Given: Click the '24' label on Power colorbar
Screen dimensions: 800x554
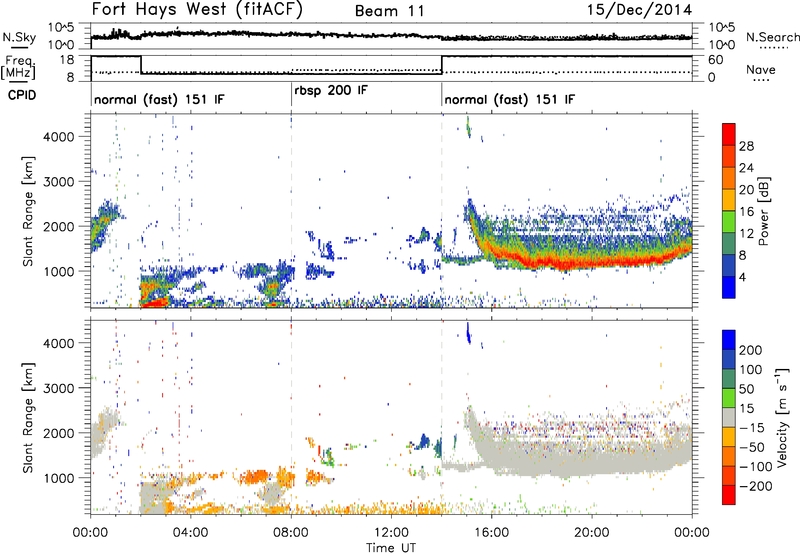Looking at the screenshot, I should [x=746, y=168].
